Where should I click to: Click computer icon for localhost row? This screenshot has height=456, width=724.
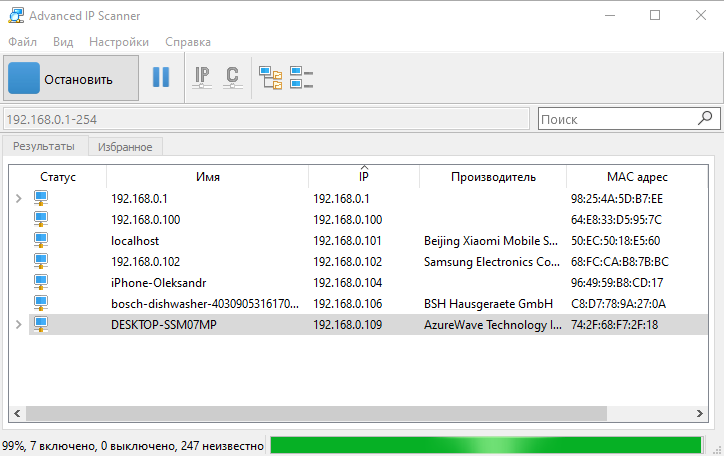[x=41, y=240]
